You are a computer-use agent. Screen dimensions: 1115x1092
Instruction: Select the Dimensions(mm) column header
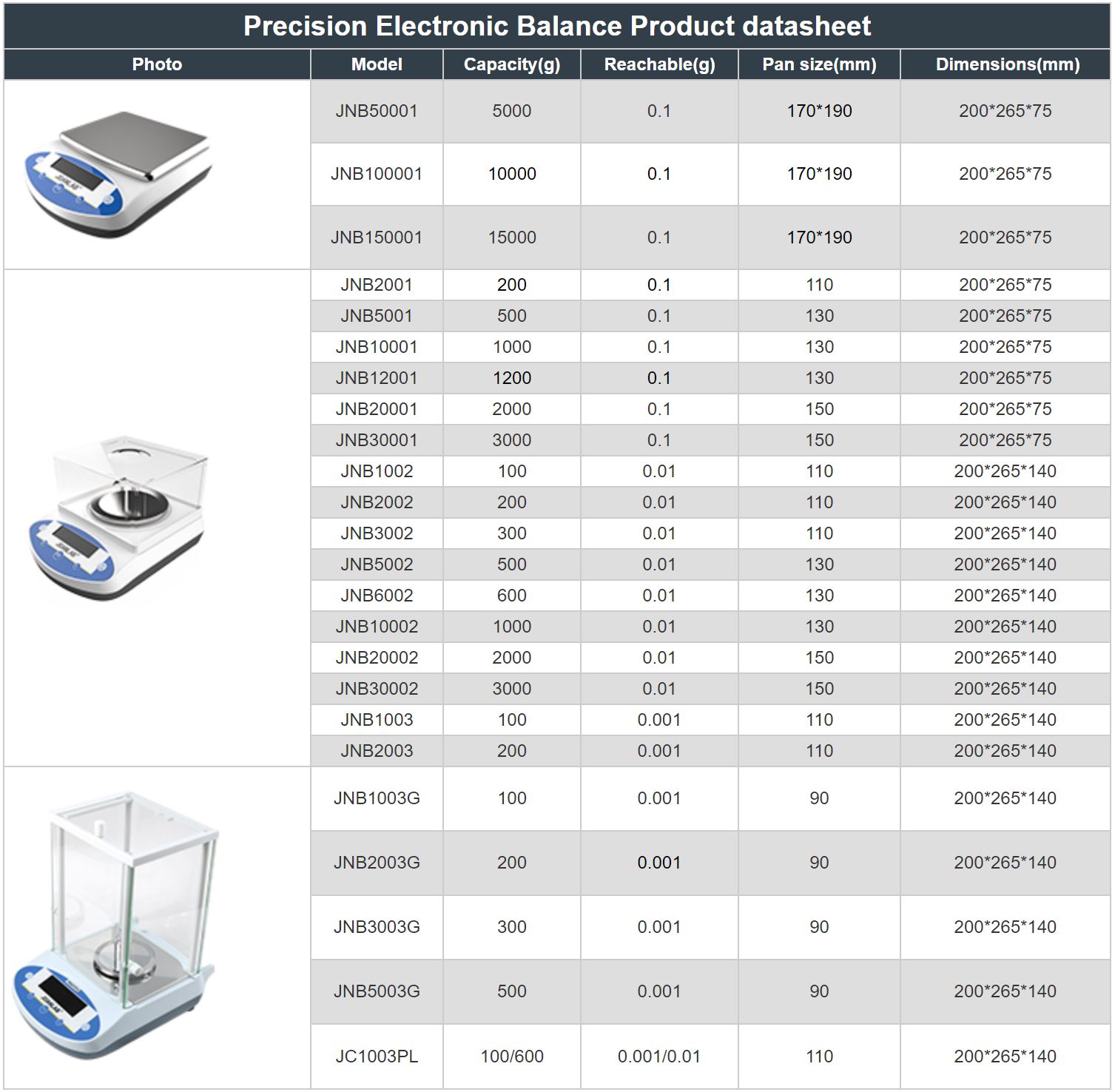[x=1006, y=64]
